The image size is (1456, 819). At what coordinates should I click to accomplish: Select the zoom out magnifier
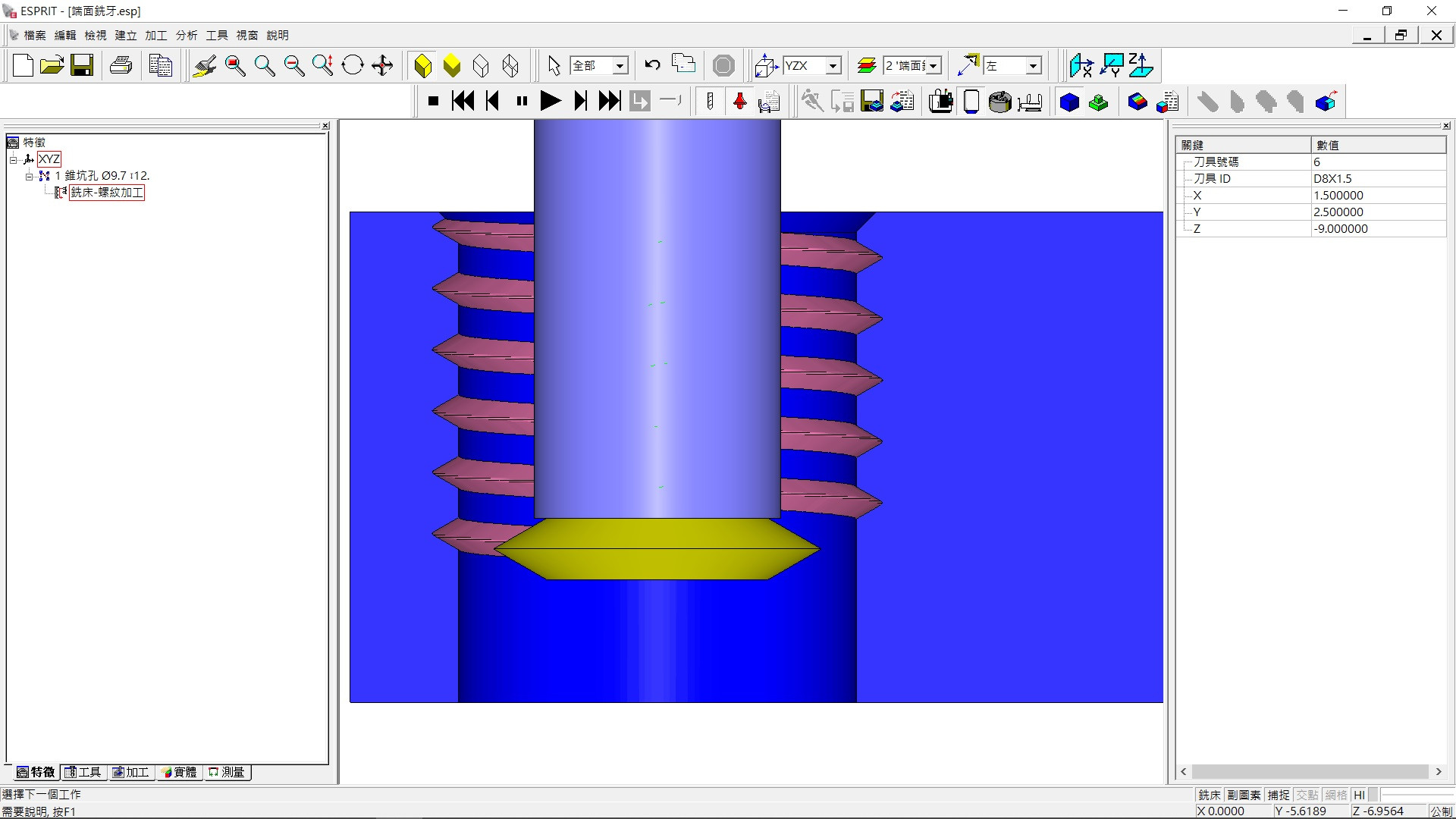pyautogui.click(x=293, y=65)
